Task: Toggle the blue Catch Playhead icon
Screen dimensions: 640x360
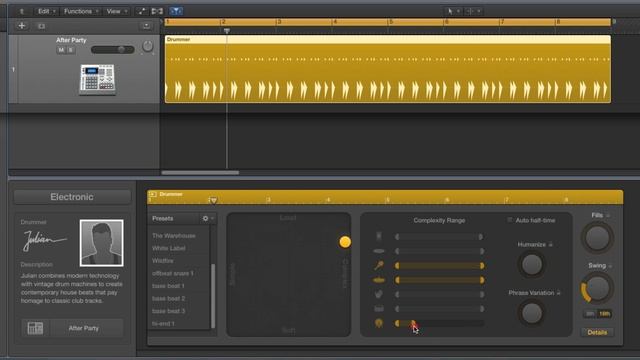Action: 176,11
